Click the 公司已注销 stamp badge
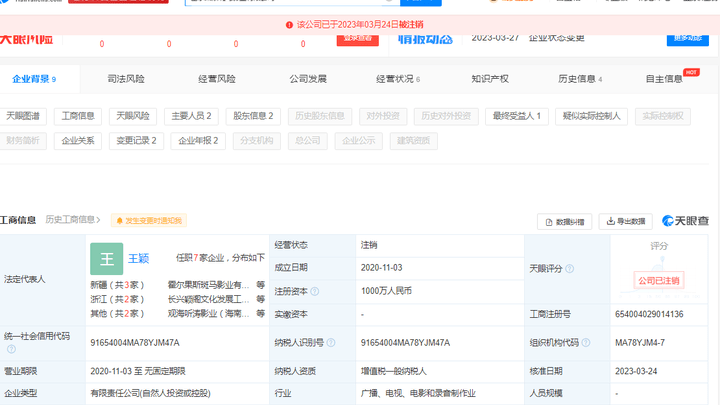 (x=659, y=280)
